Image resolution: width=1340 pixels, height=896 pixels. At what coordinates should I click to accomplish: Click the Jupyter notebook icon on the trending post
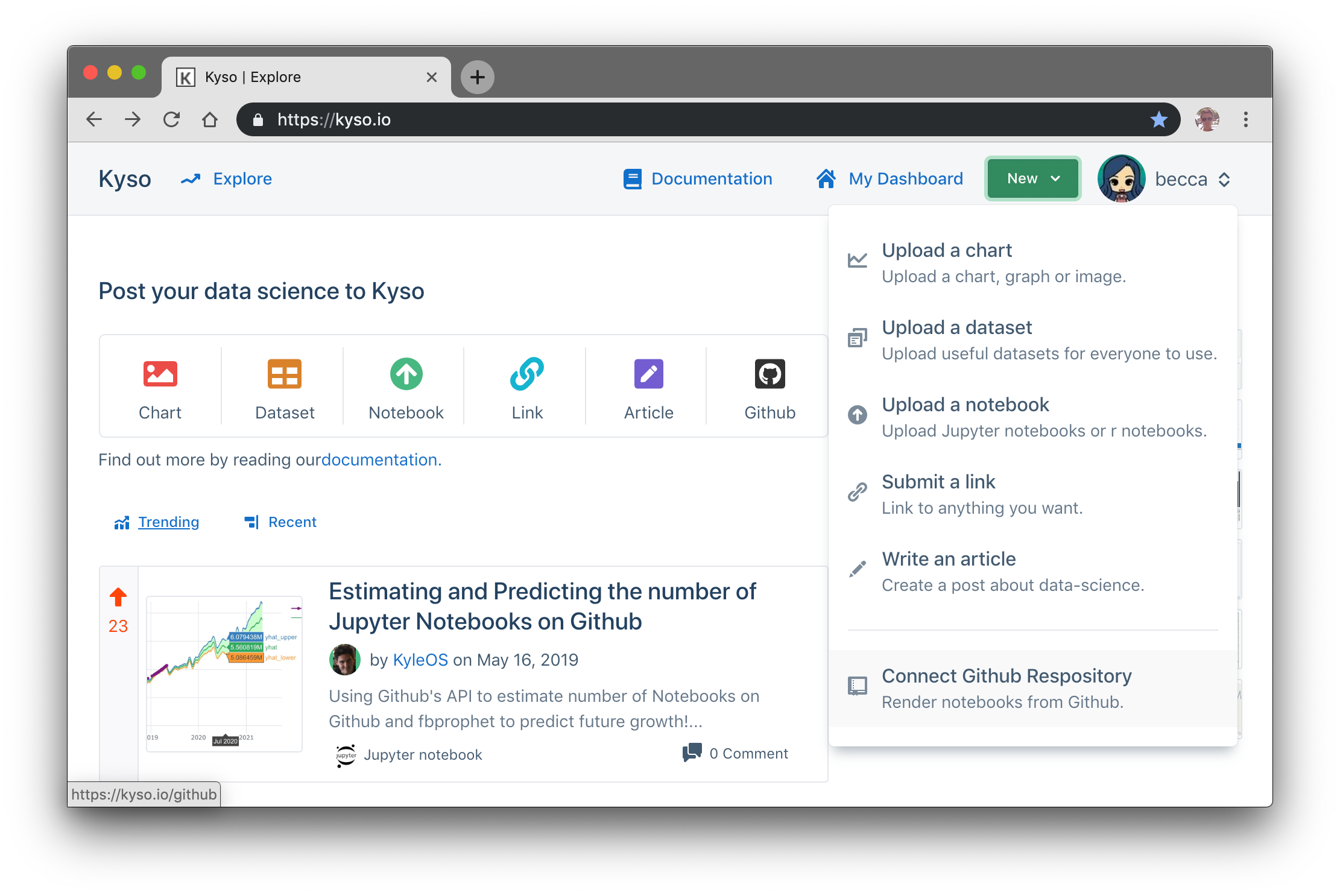(x=346, y=755)
